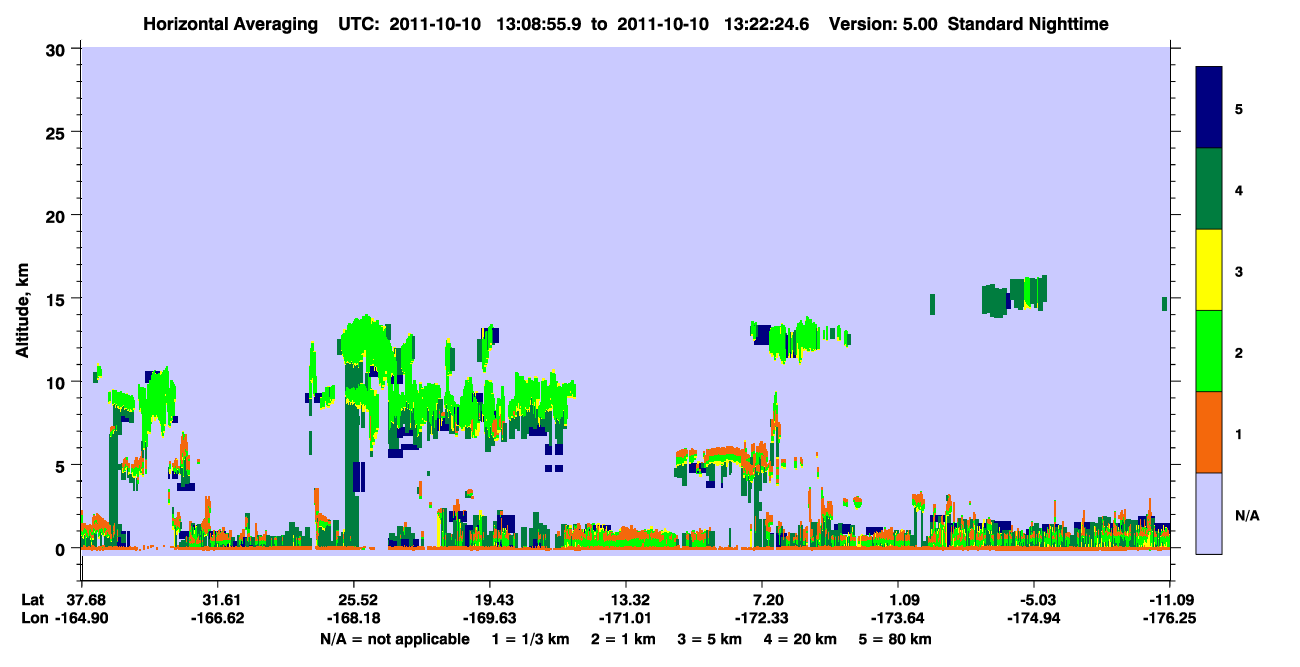Click legend text '1 = 1/3 km'
This screenshot has width=1300, height=667.
pos(531,639)
